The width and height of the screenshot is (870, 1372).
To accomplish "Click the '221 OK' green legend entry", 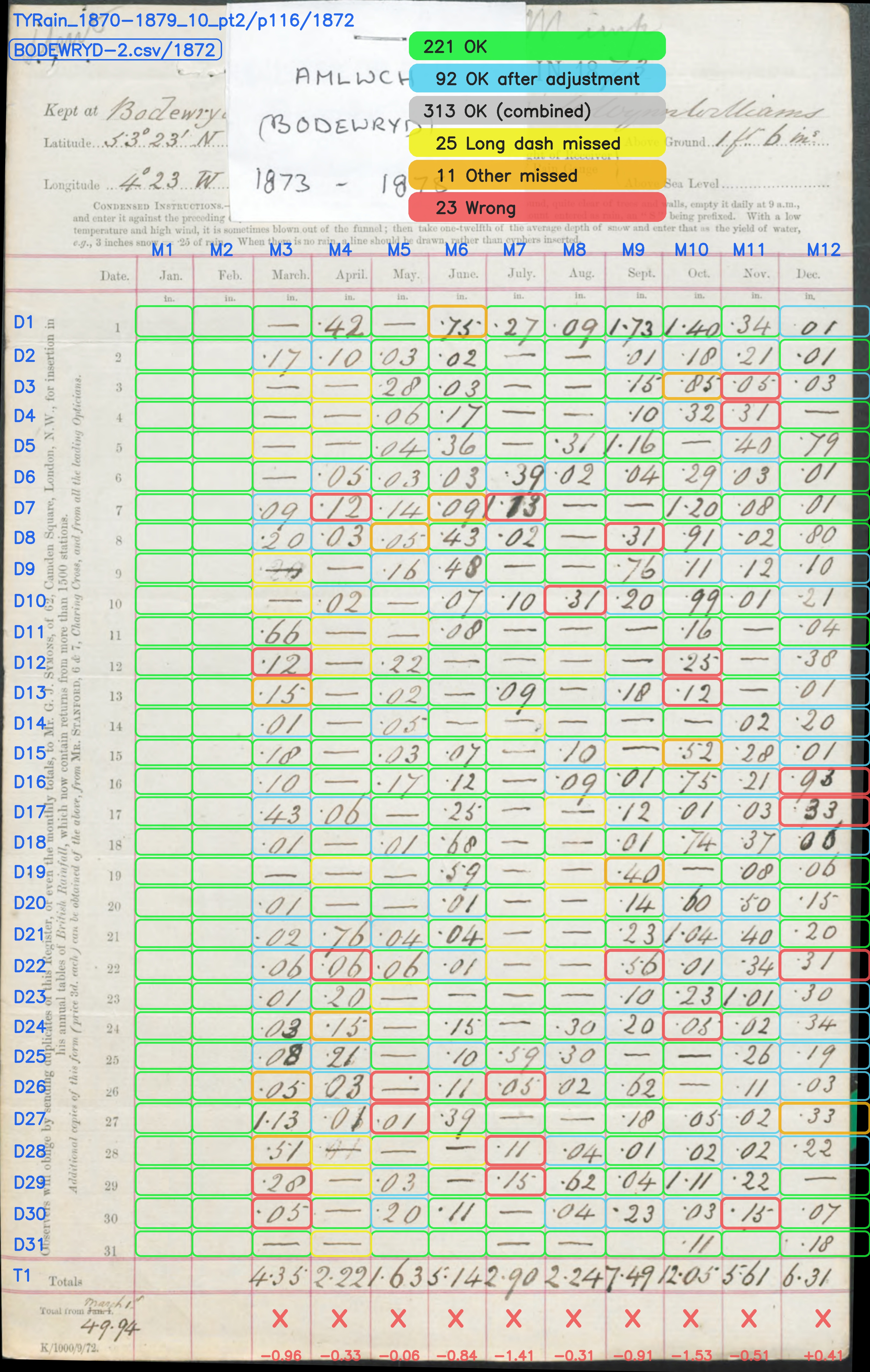I will (537, 46).
